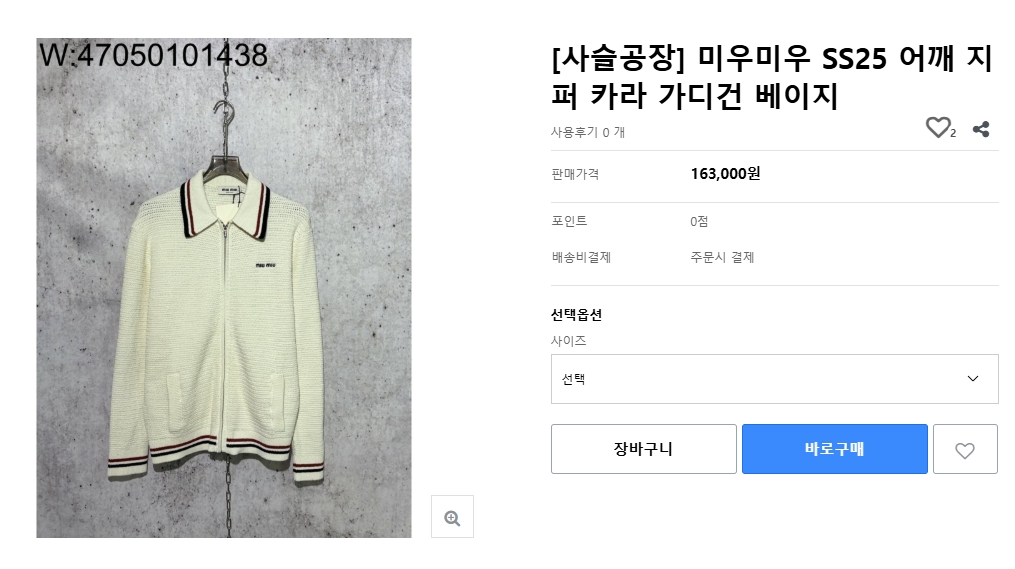Click the 포인트 label
Image resolution: width=1015 pixels, height=569 pixels.
[x=569, y=221]
